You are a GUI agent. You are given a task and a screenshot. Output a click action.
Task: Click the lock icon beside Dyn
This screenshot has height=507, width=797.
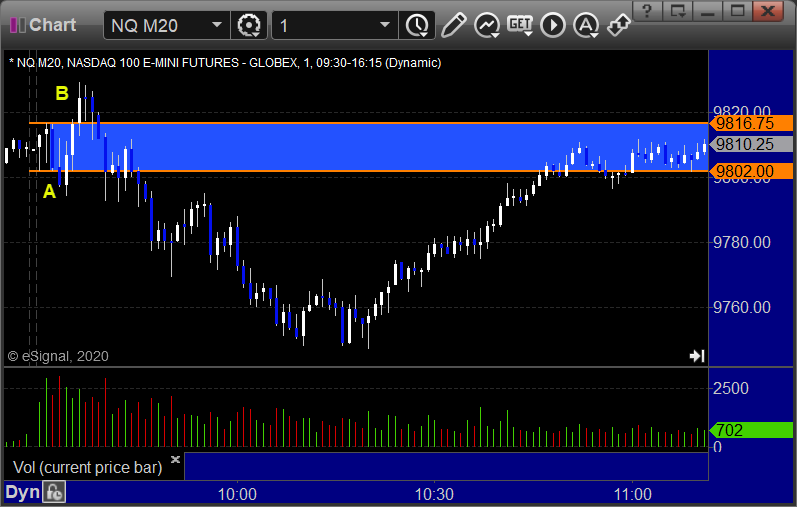(x=54, y=493)
